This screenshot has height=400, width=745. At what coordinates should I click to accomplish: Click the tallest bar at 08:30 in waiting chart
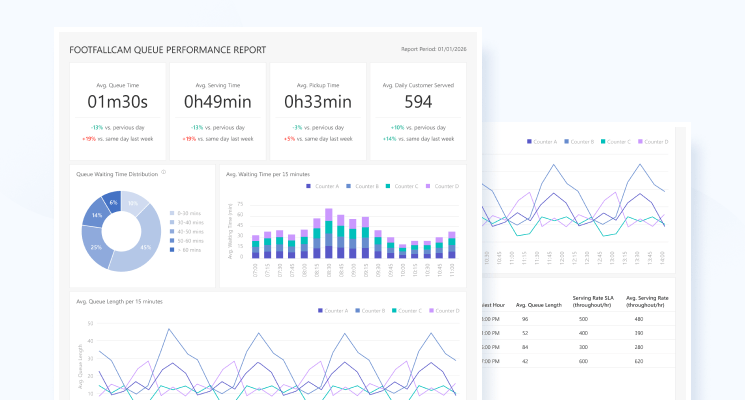click(x=328, y=233)
